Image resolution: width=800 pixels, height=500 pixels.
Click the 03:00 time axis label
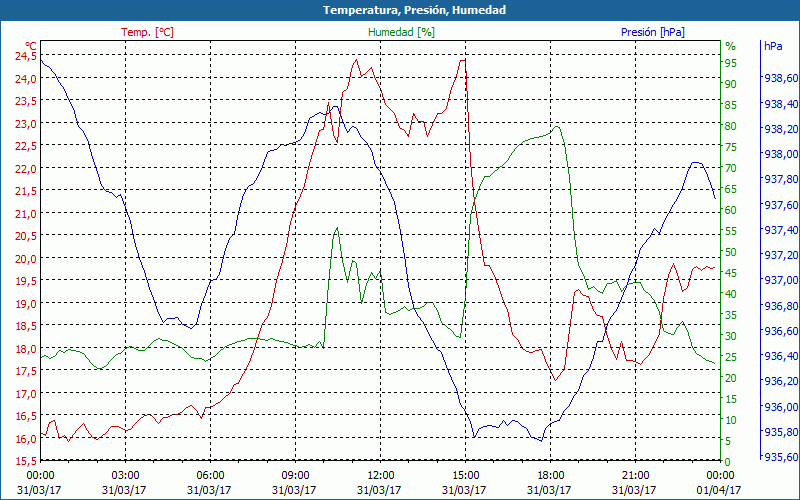(x=126, y=474)
